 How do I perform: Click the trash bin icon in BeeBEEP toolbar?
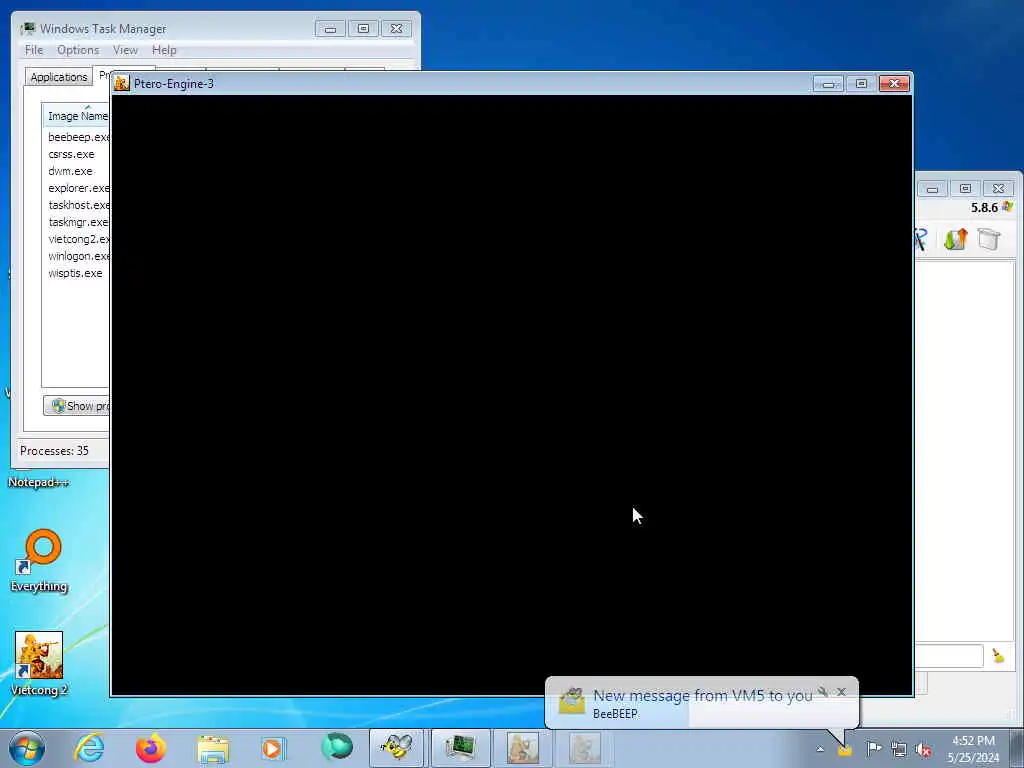[x=989, y=239]
